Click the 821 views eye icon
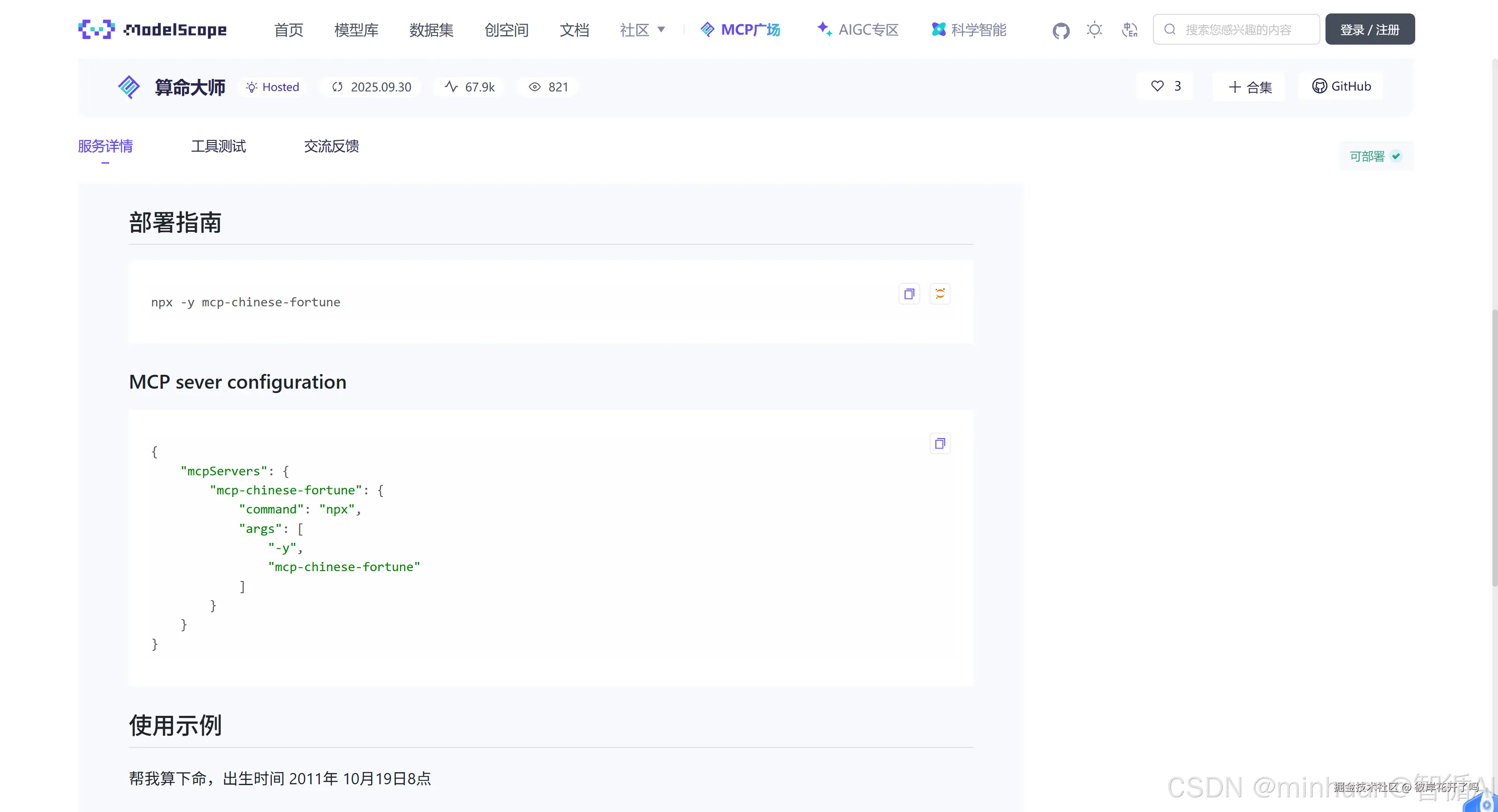This screenshot has width=1498, height=812. (534, 87)
